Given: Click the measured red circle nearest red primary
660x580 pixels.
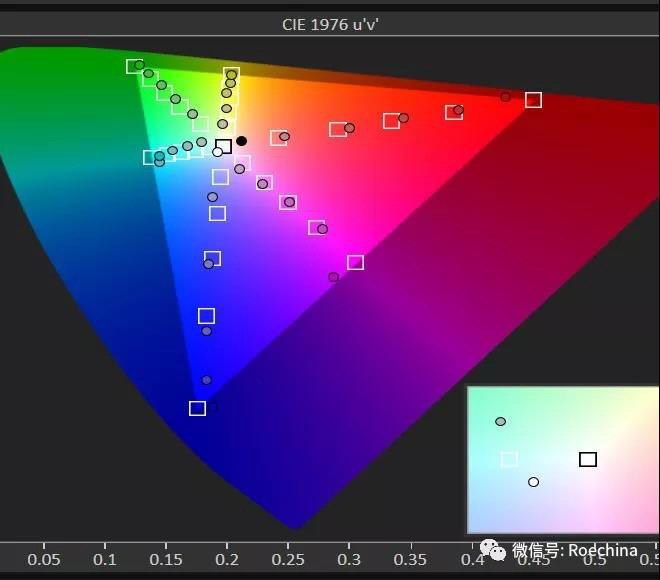Looking at the screenshot, I should [506, 97].
